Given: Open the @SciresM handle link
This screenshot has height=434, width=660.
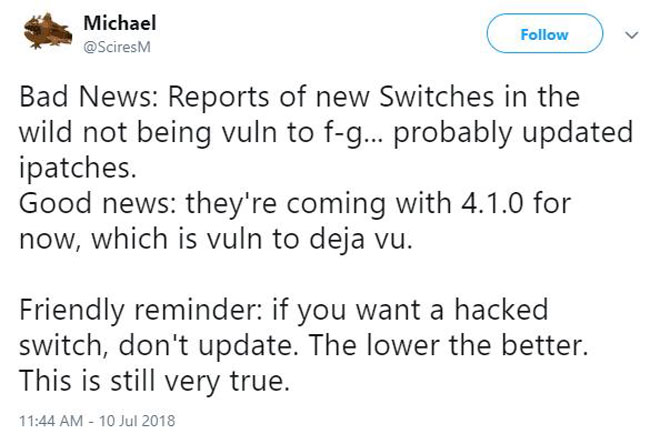Looking at the screenshot, I should pos(117,47).
